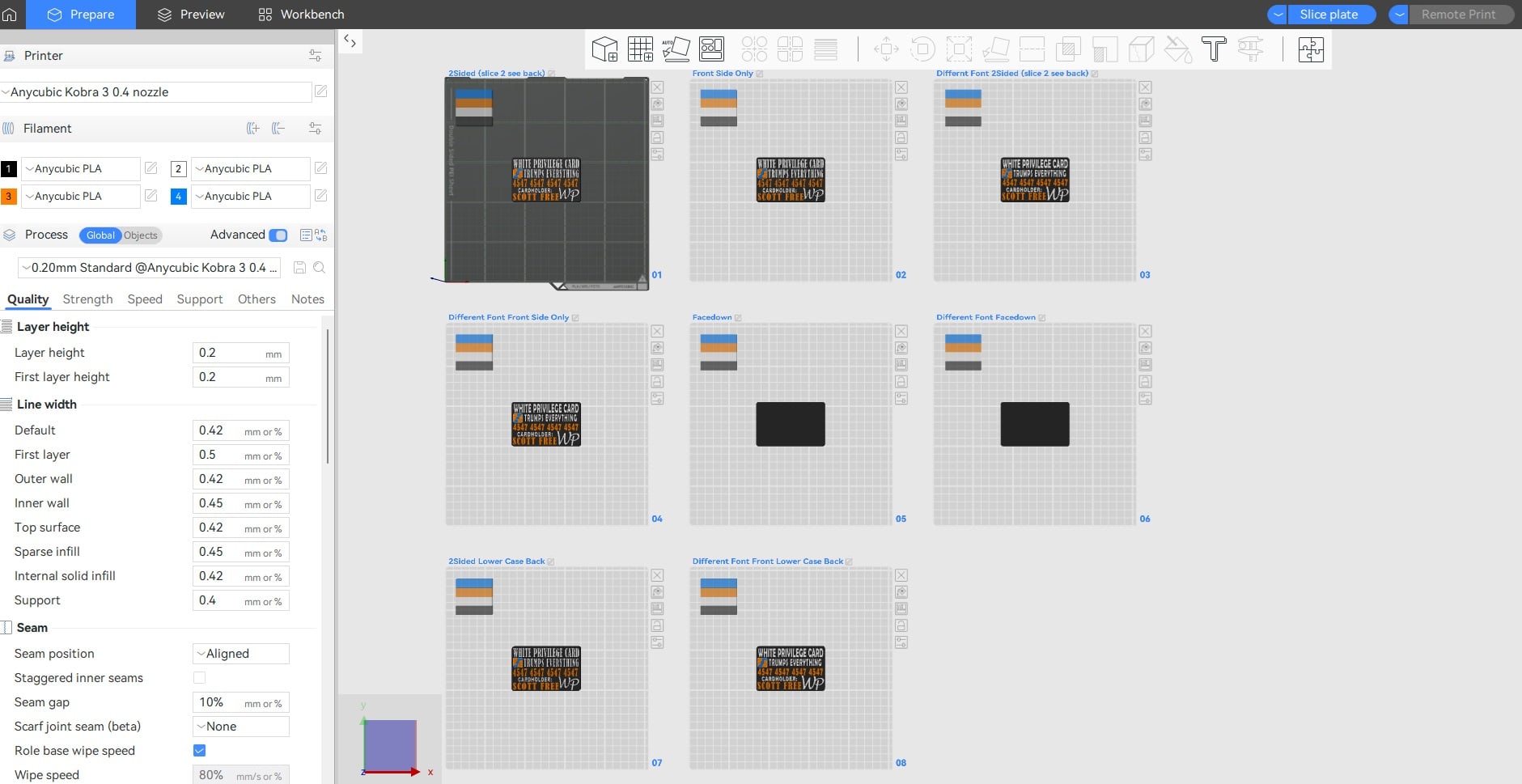Click the Home icon in top bar

tap(10, 15)
